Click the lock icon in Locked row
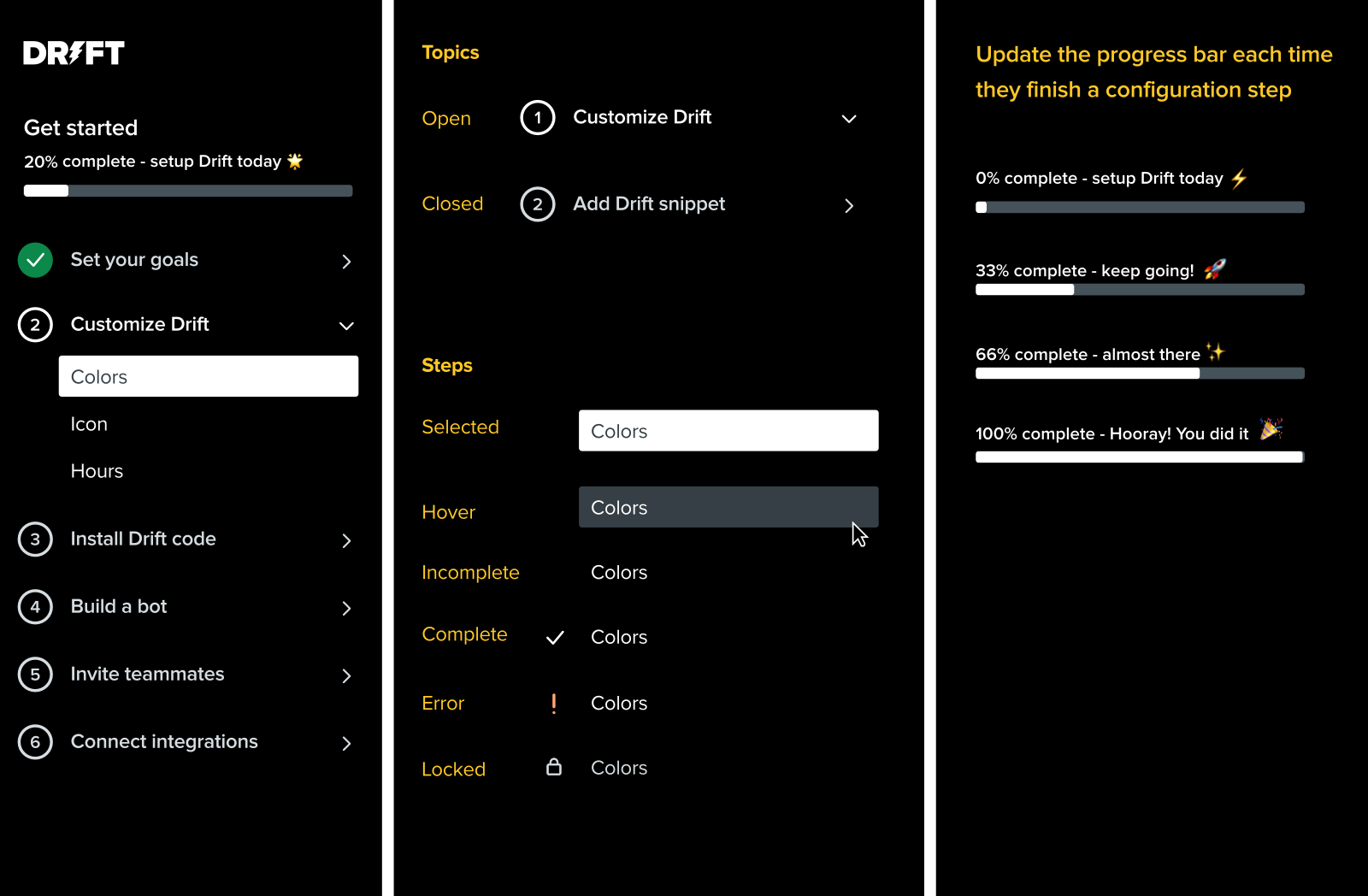The image size is (1368, 896). click(x=554, y=767)
